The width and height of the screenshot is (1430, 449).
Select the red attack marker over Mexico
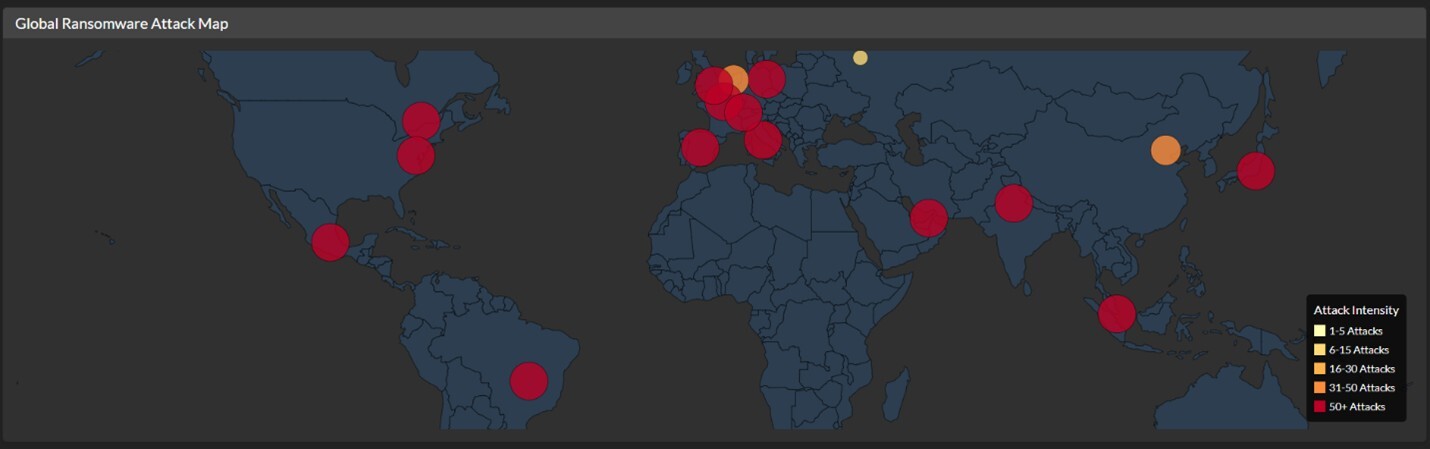pyautogui.click(x=330, y=242)
